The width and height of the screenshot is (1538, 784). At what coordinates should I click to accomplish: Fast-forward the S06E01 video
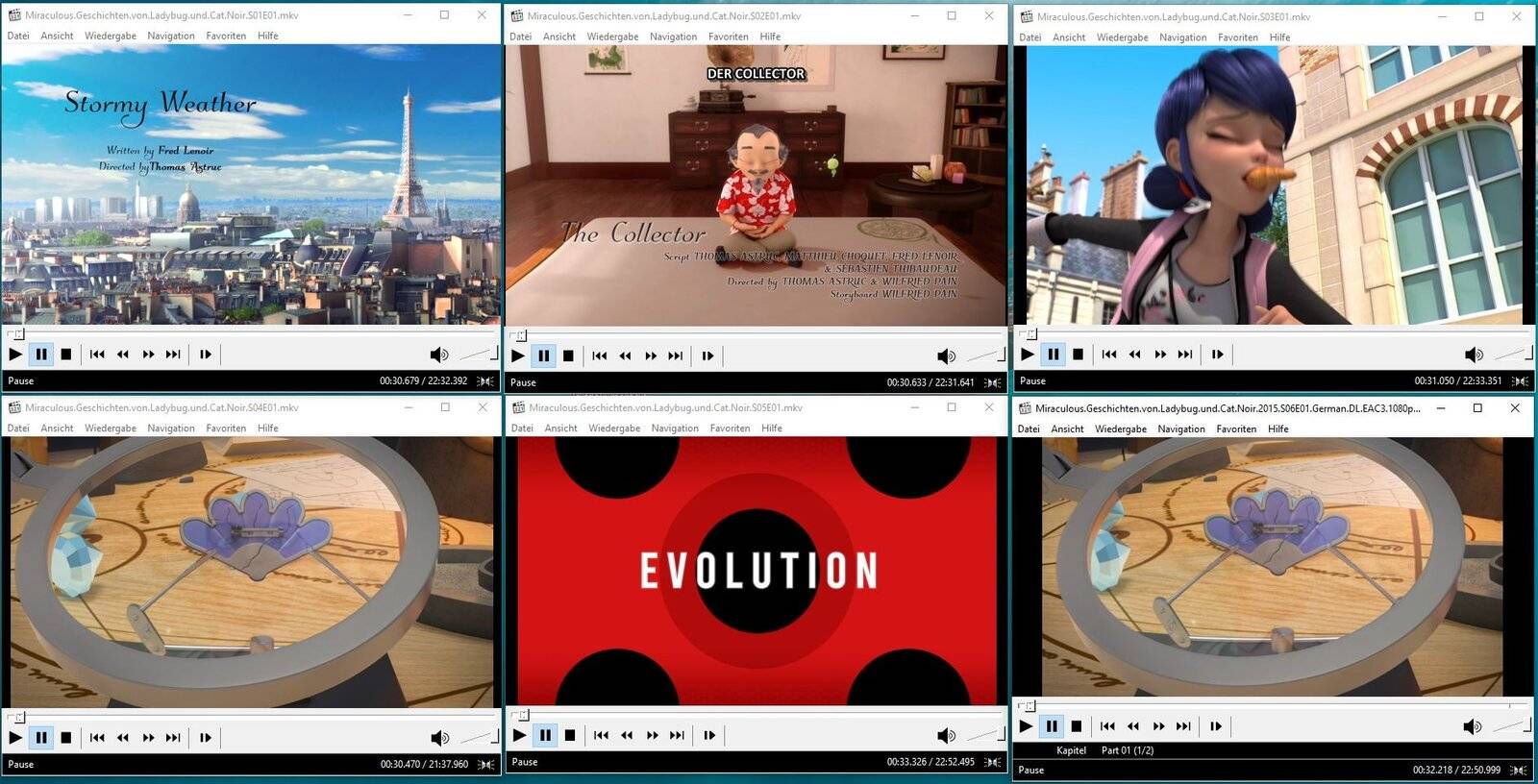(x=1158, y=726)
